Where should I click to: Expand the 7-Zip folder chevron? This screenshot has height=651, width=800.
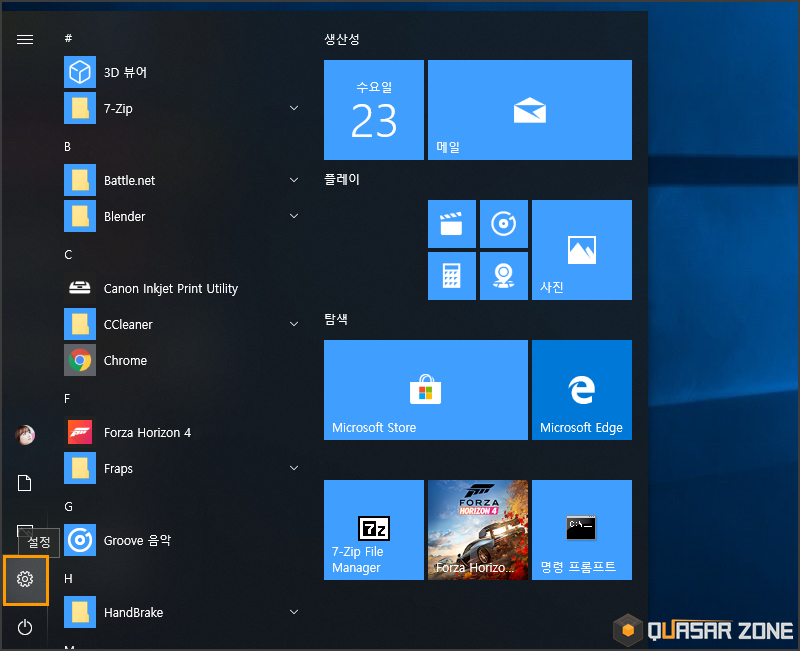(x=294, y=108)
